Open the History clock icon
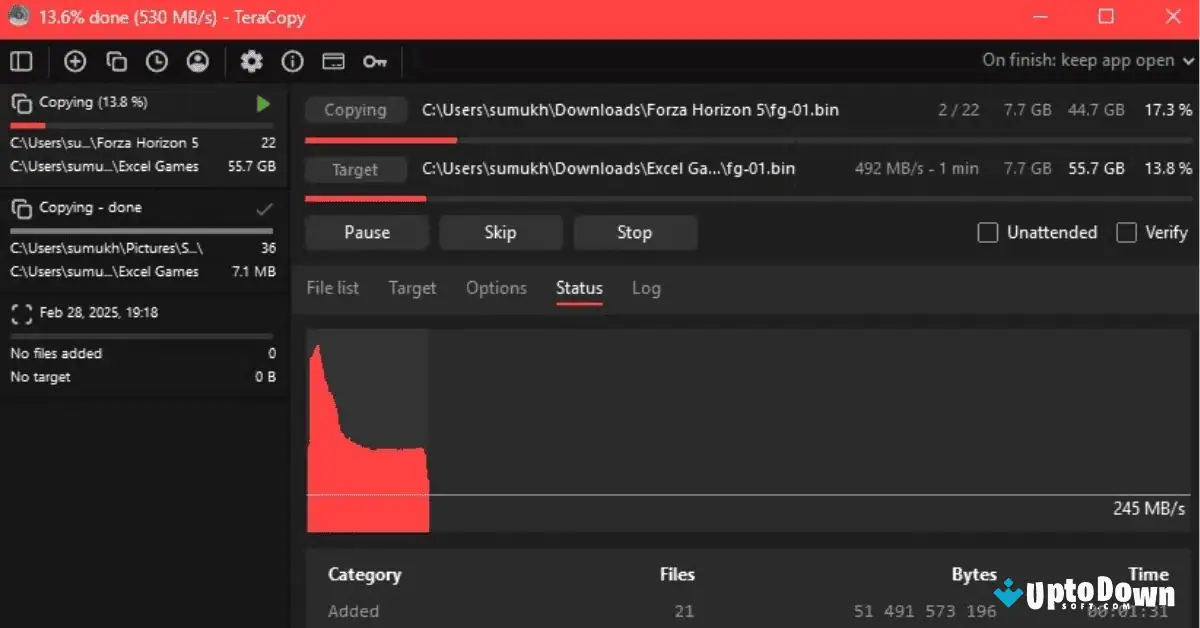1200x628 pixels. [x=157, y=61]
